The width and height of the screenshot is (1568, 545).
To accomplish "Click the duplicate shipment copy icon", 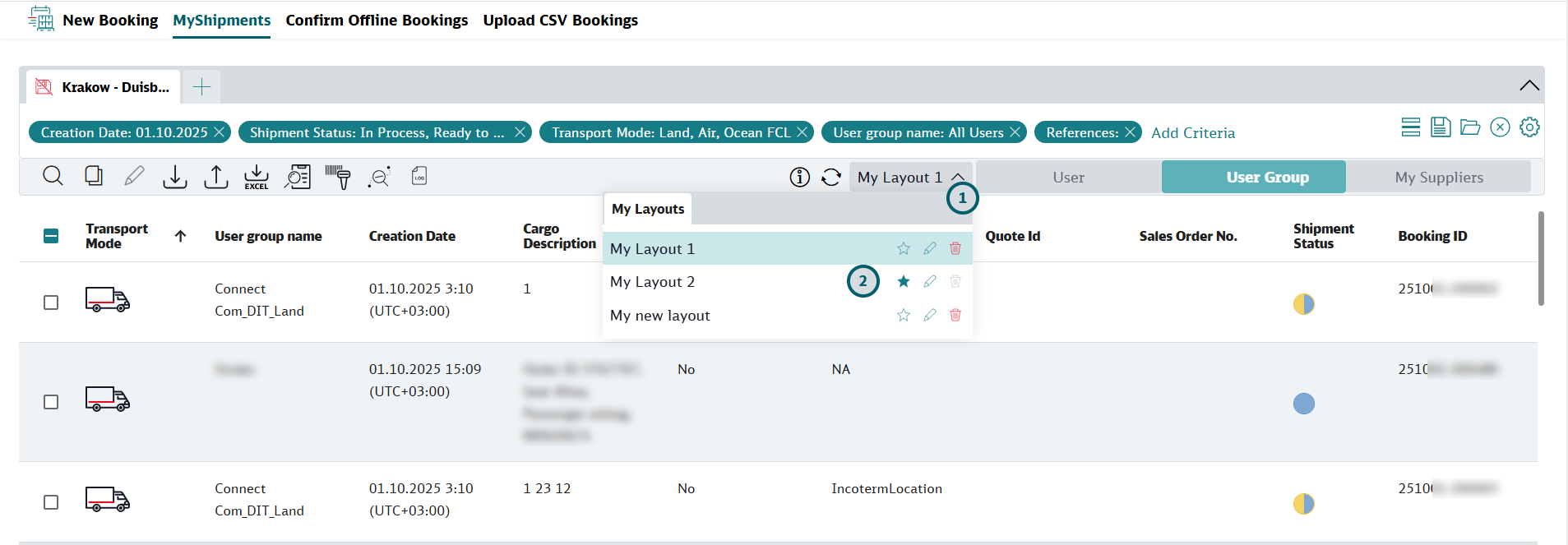I will tap(94, 176).
